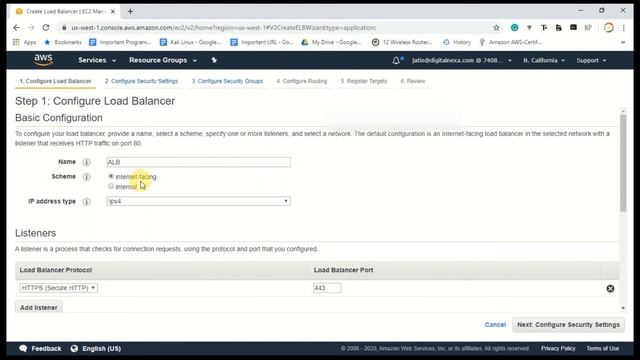The width and height of the screenshot is (640, 360).
Task: Expand the Resource Groups menu
Action: (163, 60)
